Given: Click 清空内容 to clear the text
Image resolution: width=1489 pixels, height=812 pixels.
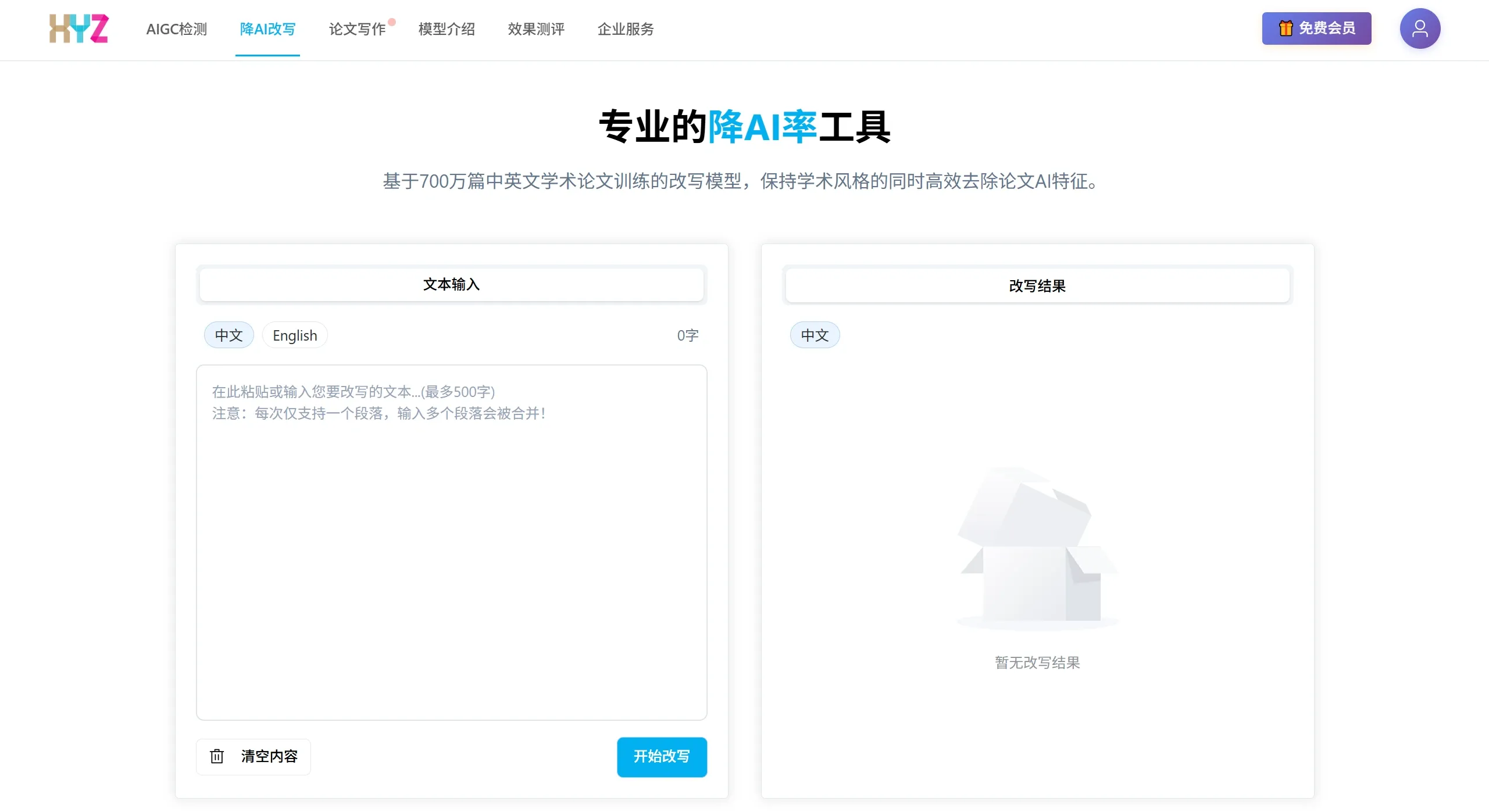Looking at the screenshot, I should point(269,756).
